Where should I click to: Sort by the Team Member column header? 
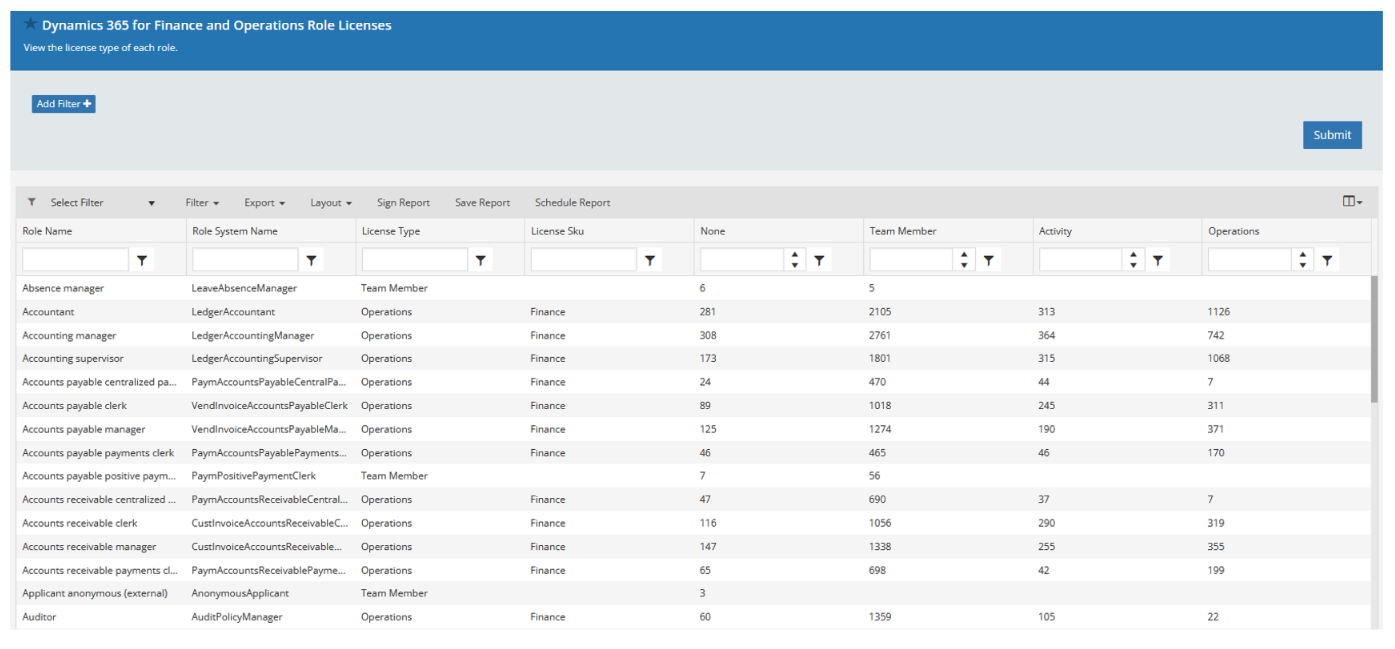903,231
